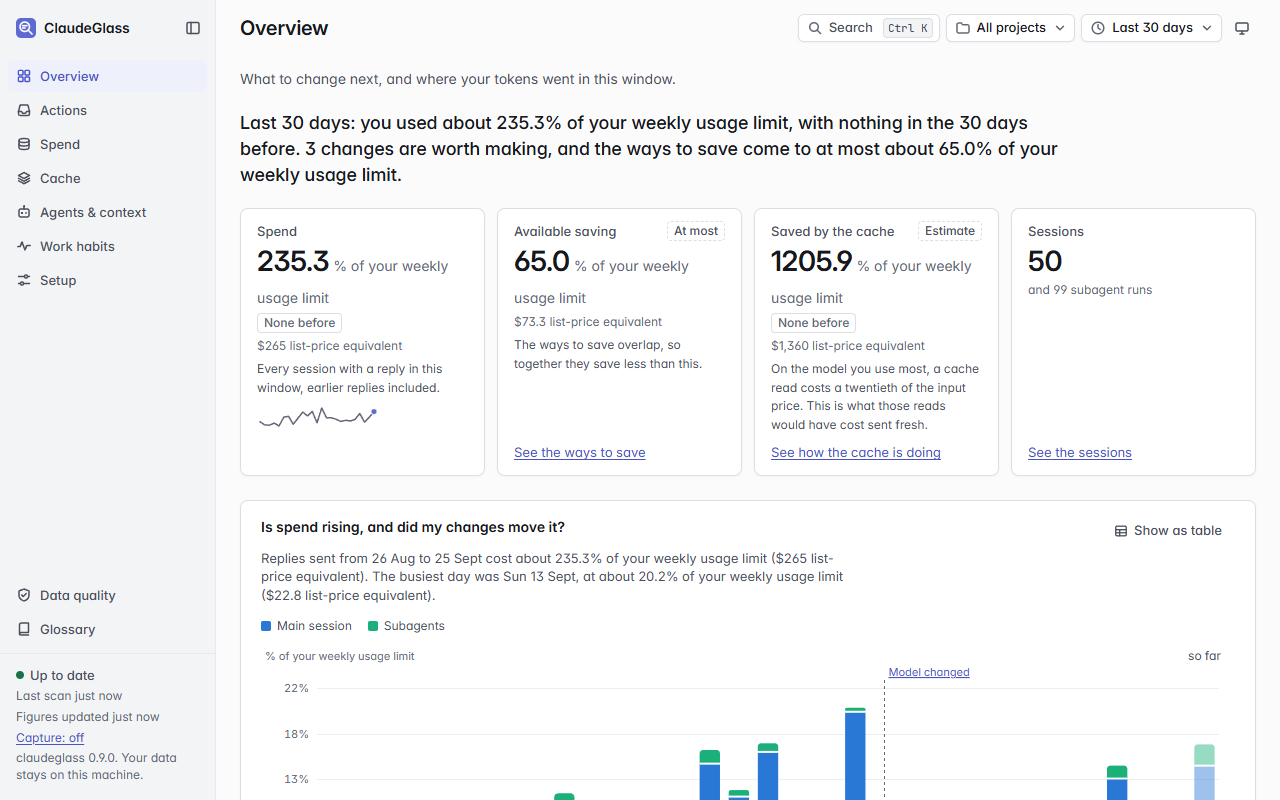The image size is (1280, 800).
Task: Click the magnifier icon in Search
Action: tap(815, 28)
